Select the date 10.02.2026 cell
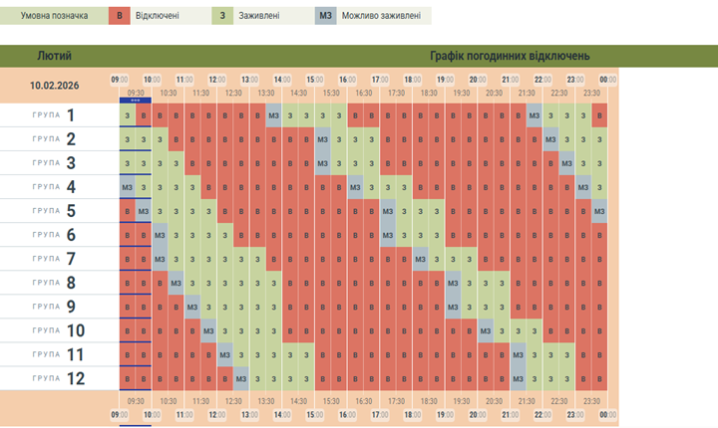This screenshot has width=718, height=428. tap(54, 86)
